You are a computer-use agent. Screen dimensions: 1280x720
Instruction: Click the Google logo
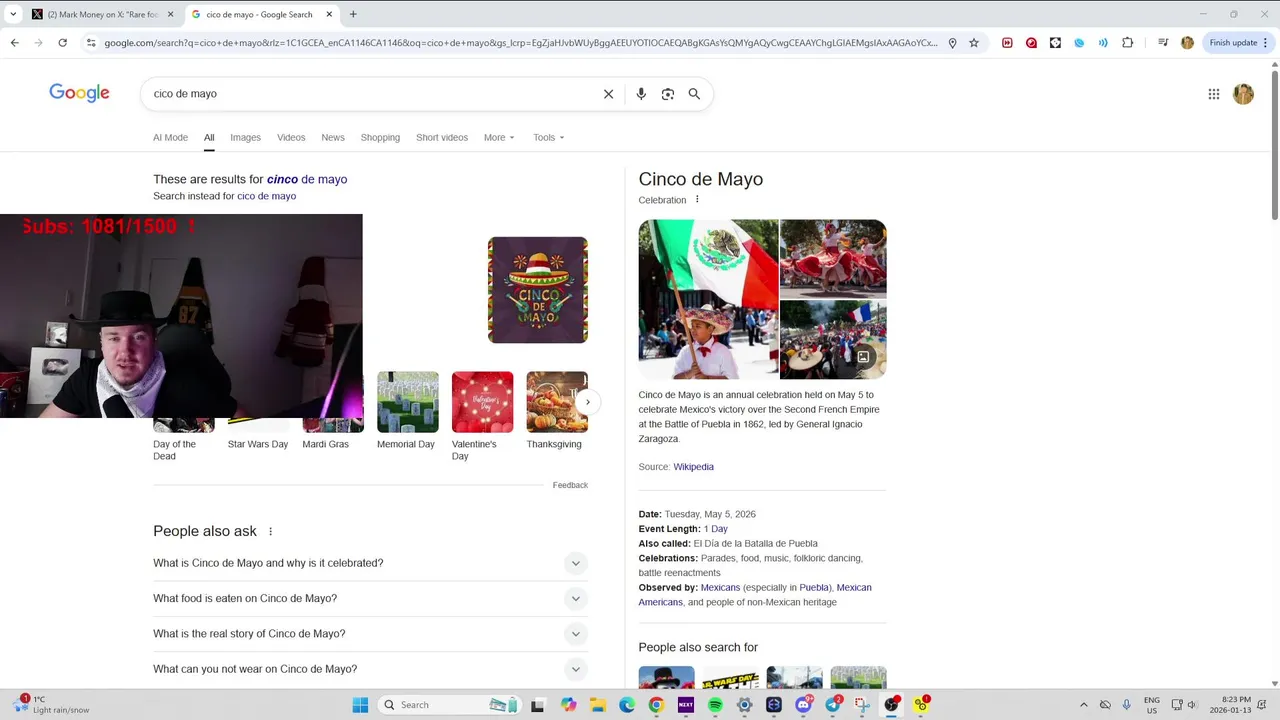(79, 94)
